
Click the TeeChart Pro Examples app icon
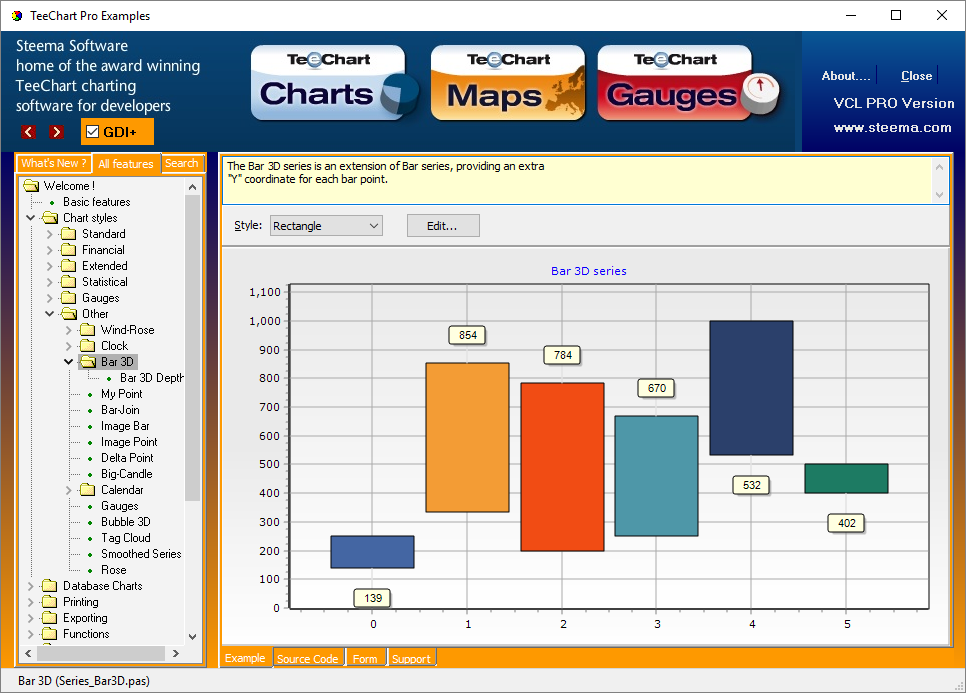tap(17, 15)
